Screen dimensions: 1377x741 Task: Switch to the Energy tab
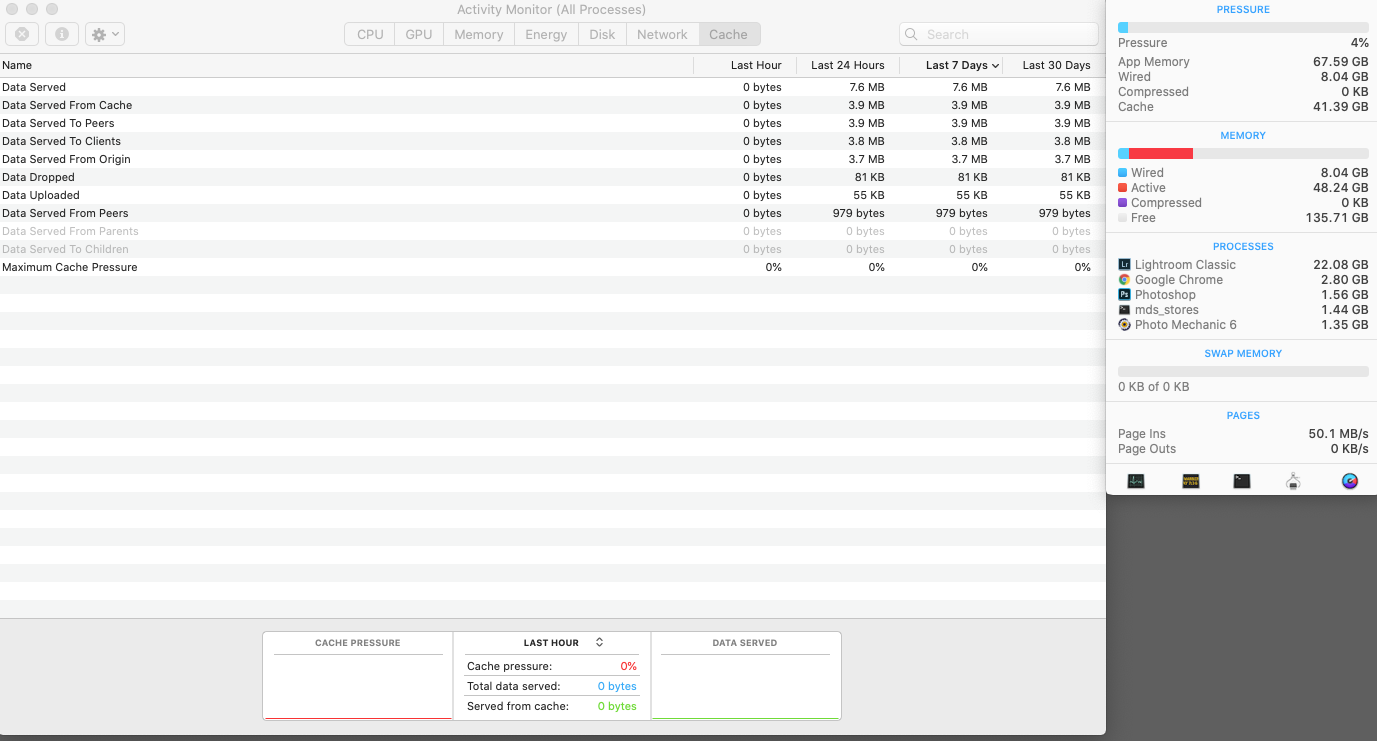pyautogui.click(x=546, y=34)
